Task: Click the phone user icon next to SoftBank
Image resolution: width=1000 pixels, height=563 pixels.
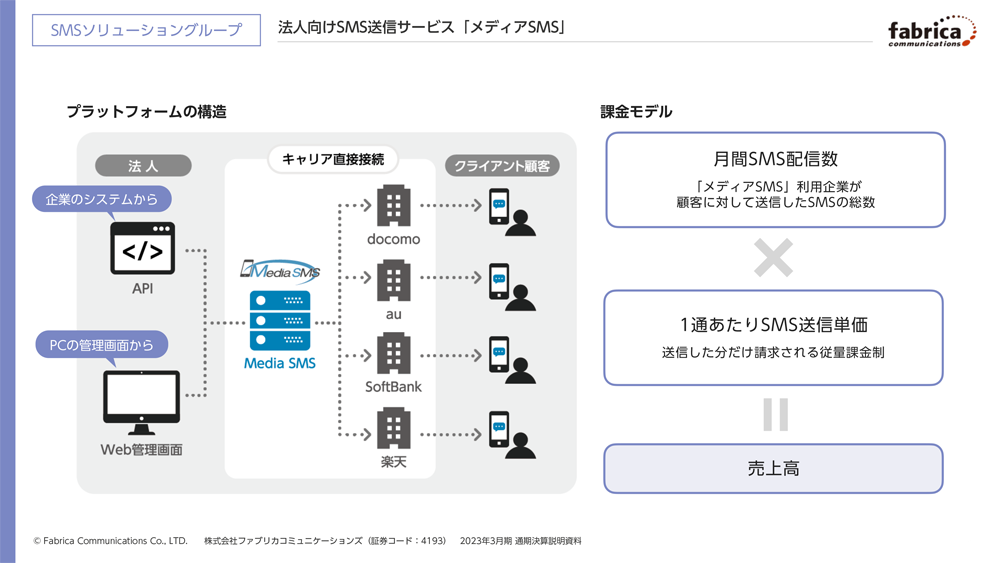Action: (512, 360)
